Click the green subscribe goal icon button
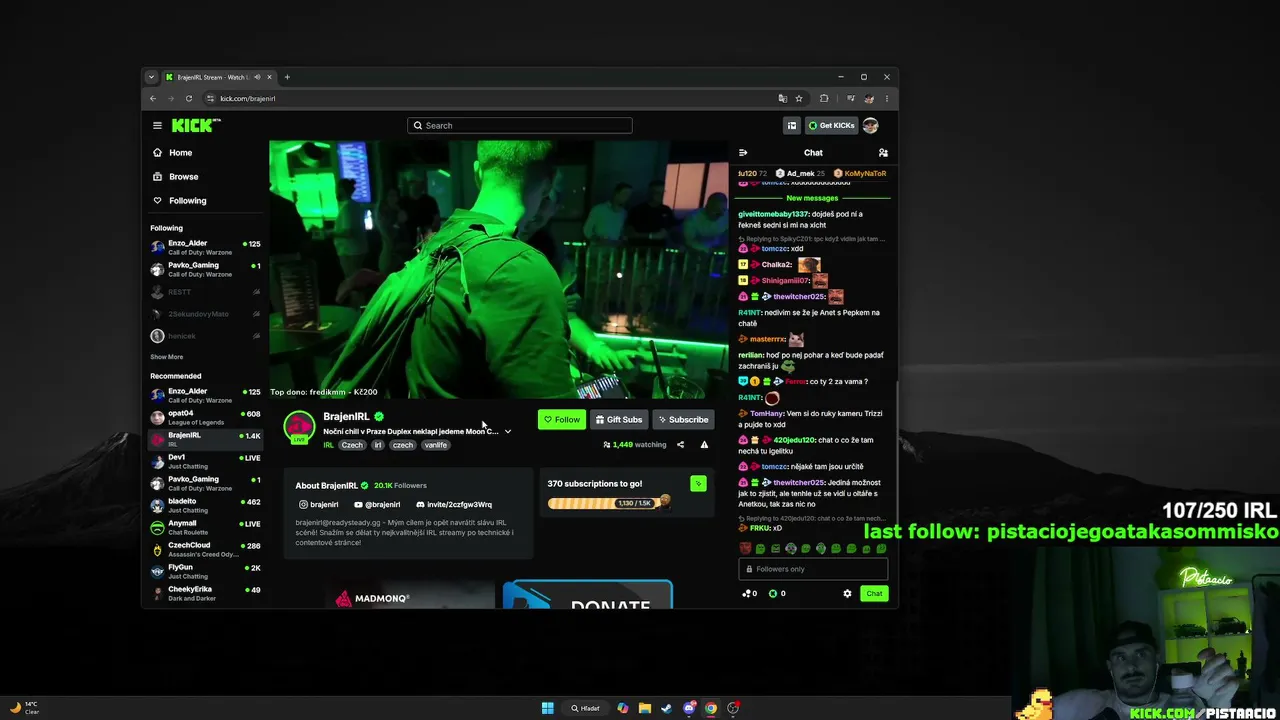 698,484
